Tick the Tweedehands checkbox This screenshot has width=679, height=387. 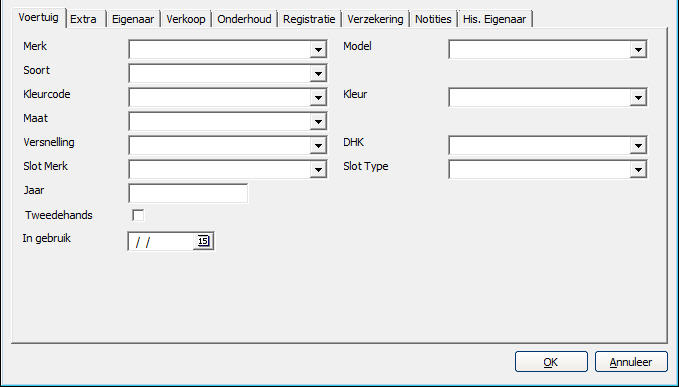click(x=138, y=215)
